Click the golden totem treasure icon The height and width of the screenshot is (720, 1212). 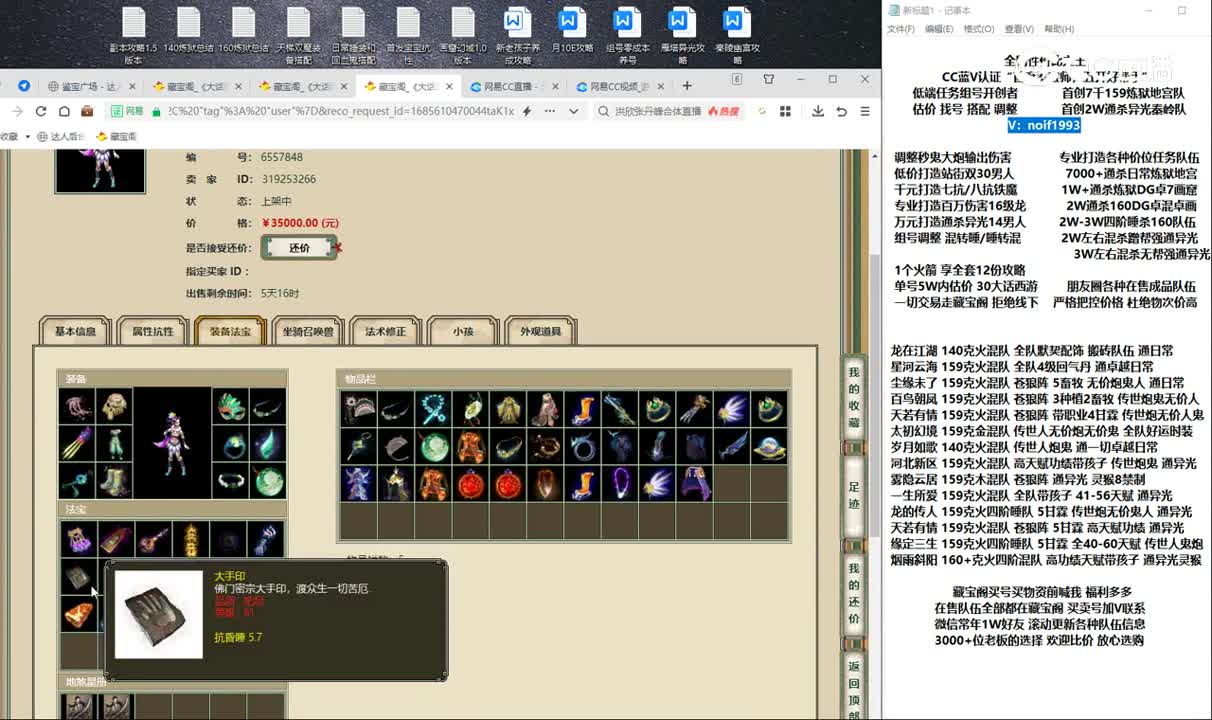click(190, 539)
